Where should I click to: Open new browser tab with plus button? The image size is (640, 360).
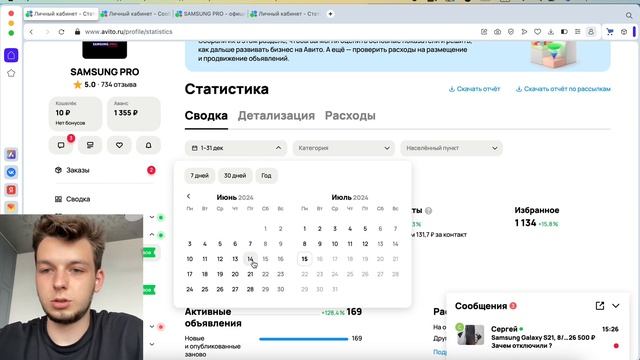point(330,14)
